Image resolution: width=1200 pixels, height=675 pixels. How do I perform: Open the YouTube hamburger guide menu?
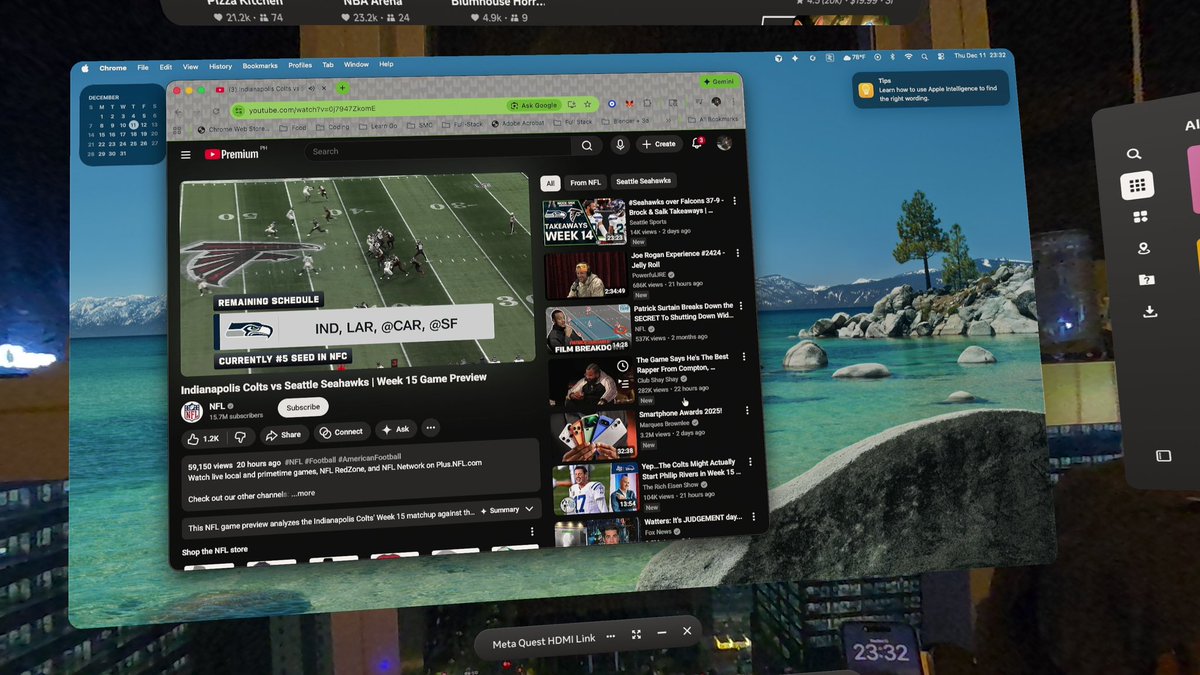(x=185, y=155)
